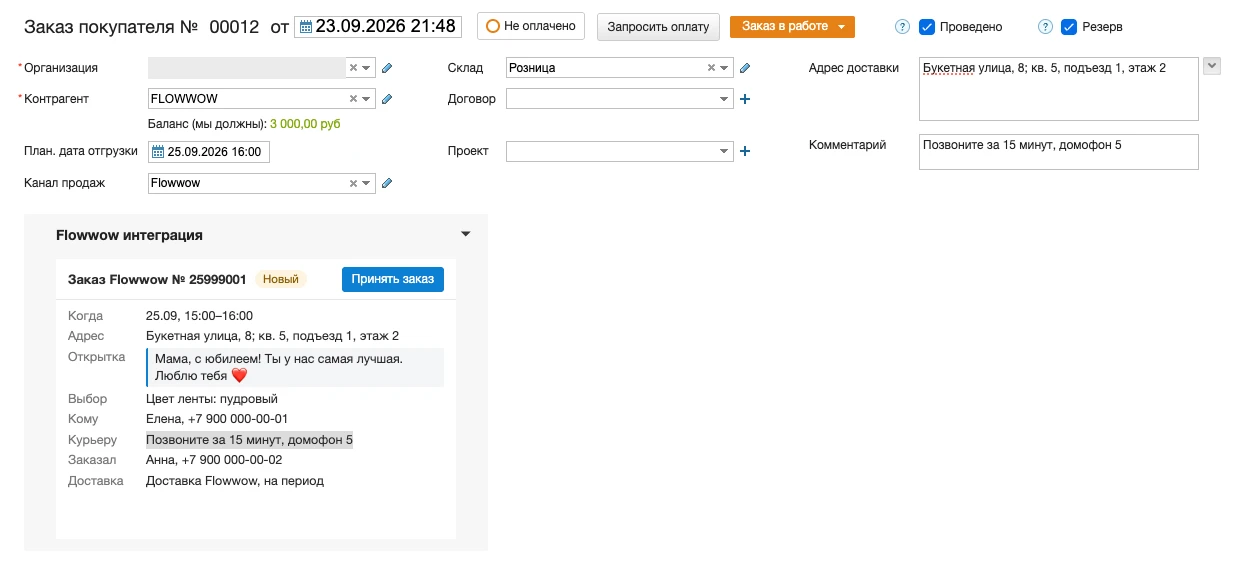Screen dimensions: 1235x578
Task: Edit the Канал продаж with its pencil icon
Action: pyautogui.click(x=387, y=183)
